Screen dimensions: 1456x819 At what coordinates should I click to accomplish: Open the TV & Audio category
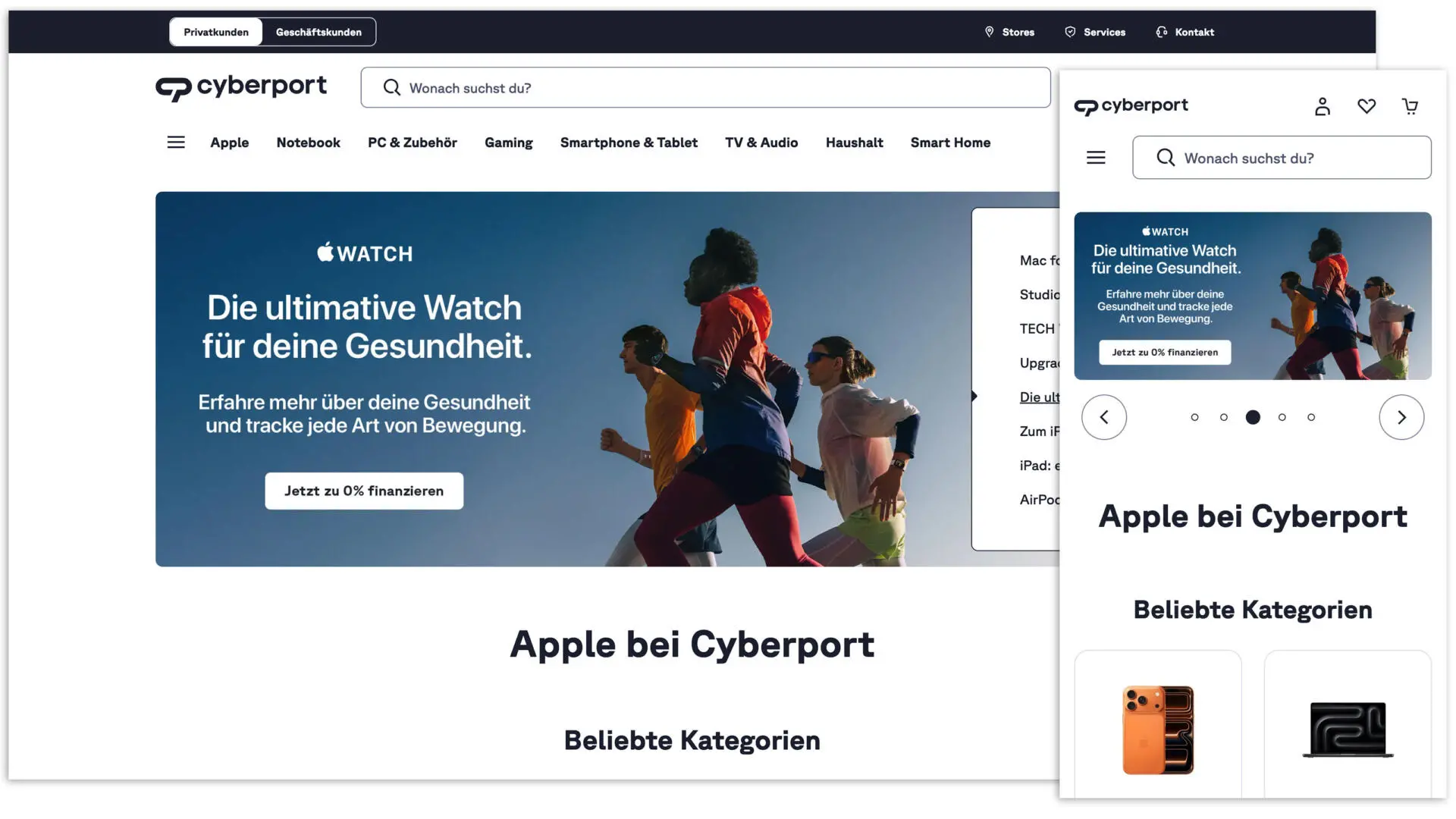(x=761, y=143)
